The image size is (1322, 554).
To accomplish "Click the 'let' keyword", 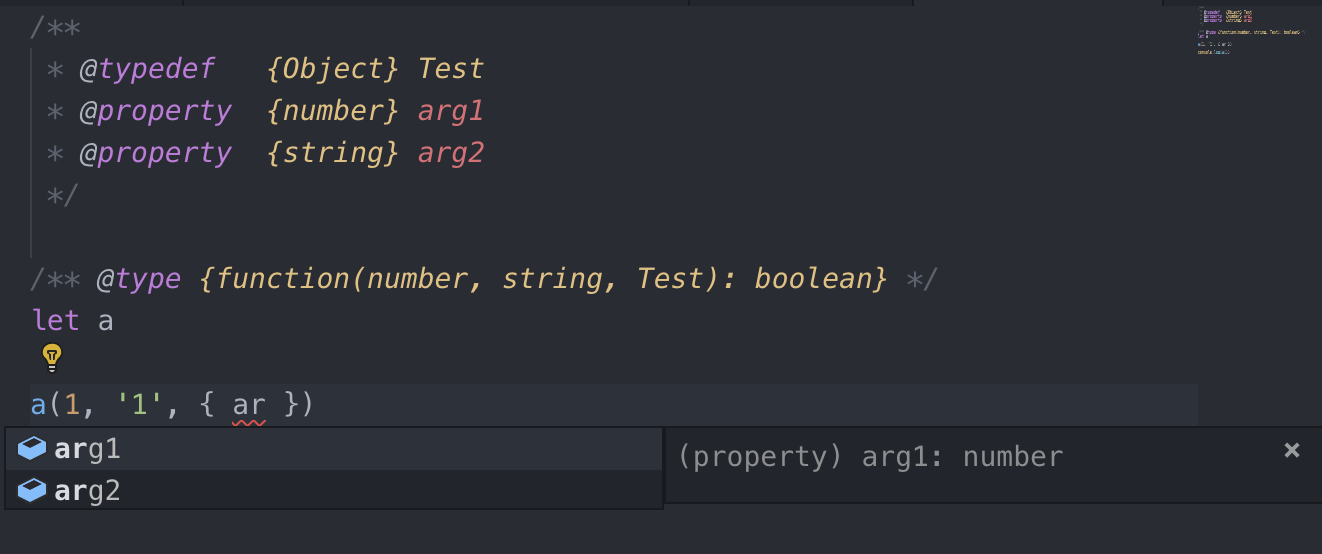I will [x=55, y=321].
